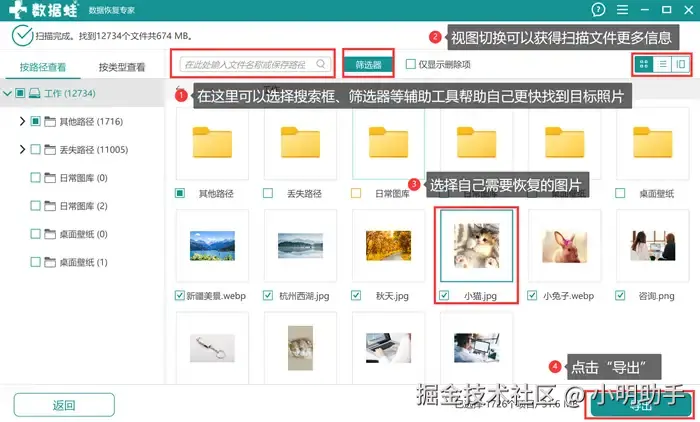Select the 丢失路径 (11005) tree row label
The width and height of the screenshot is (700, 422).
[94, 150]
